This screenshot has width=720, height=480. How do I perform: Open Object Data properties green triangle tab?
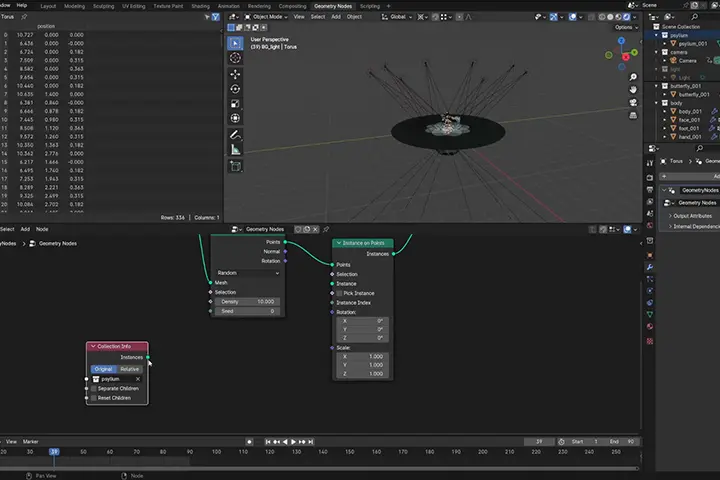coord(650,315)
